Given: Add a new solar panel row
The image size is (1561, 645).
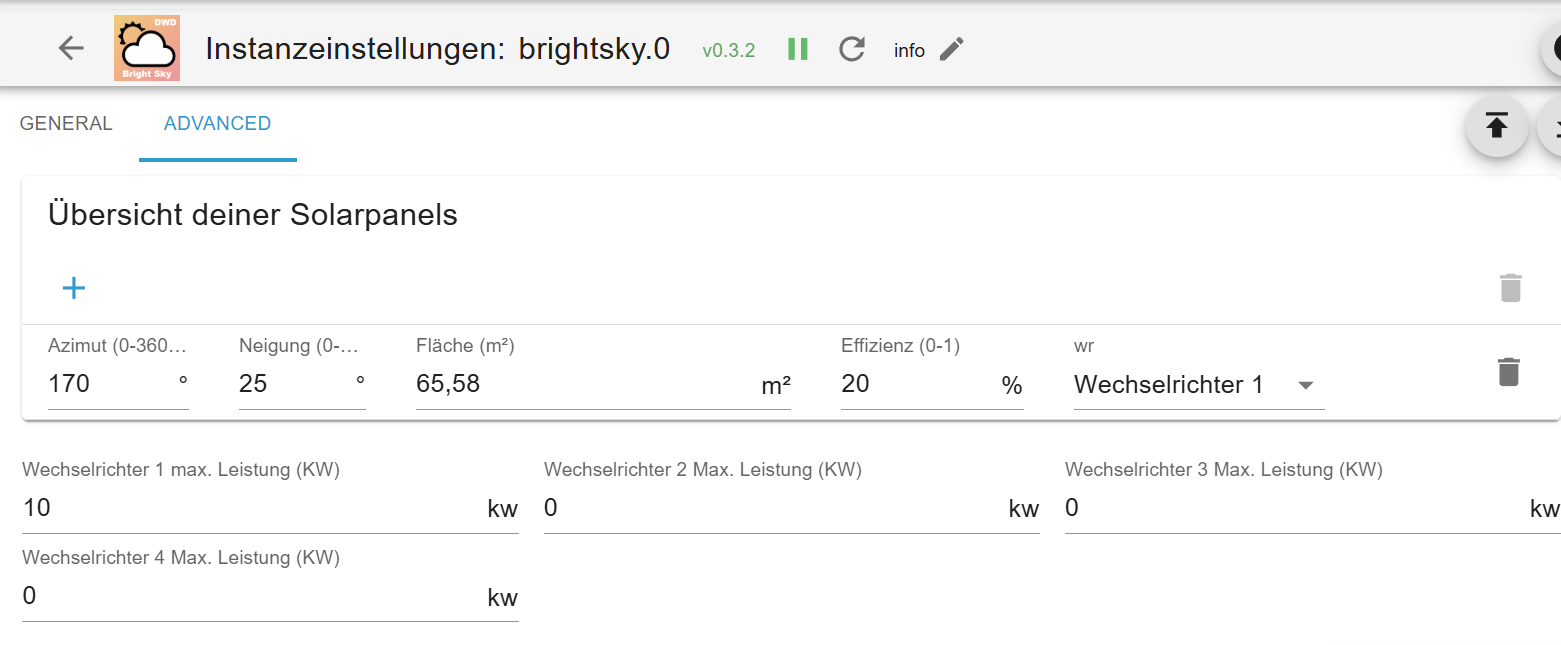Looking at the screenshot, I should [x=74, y=289].
